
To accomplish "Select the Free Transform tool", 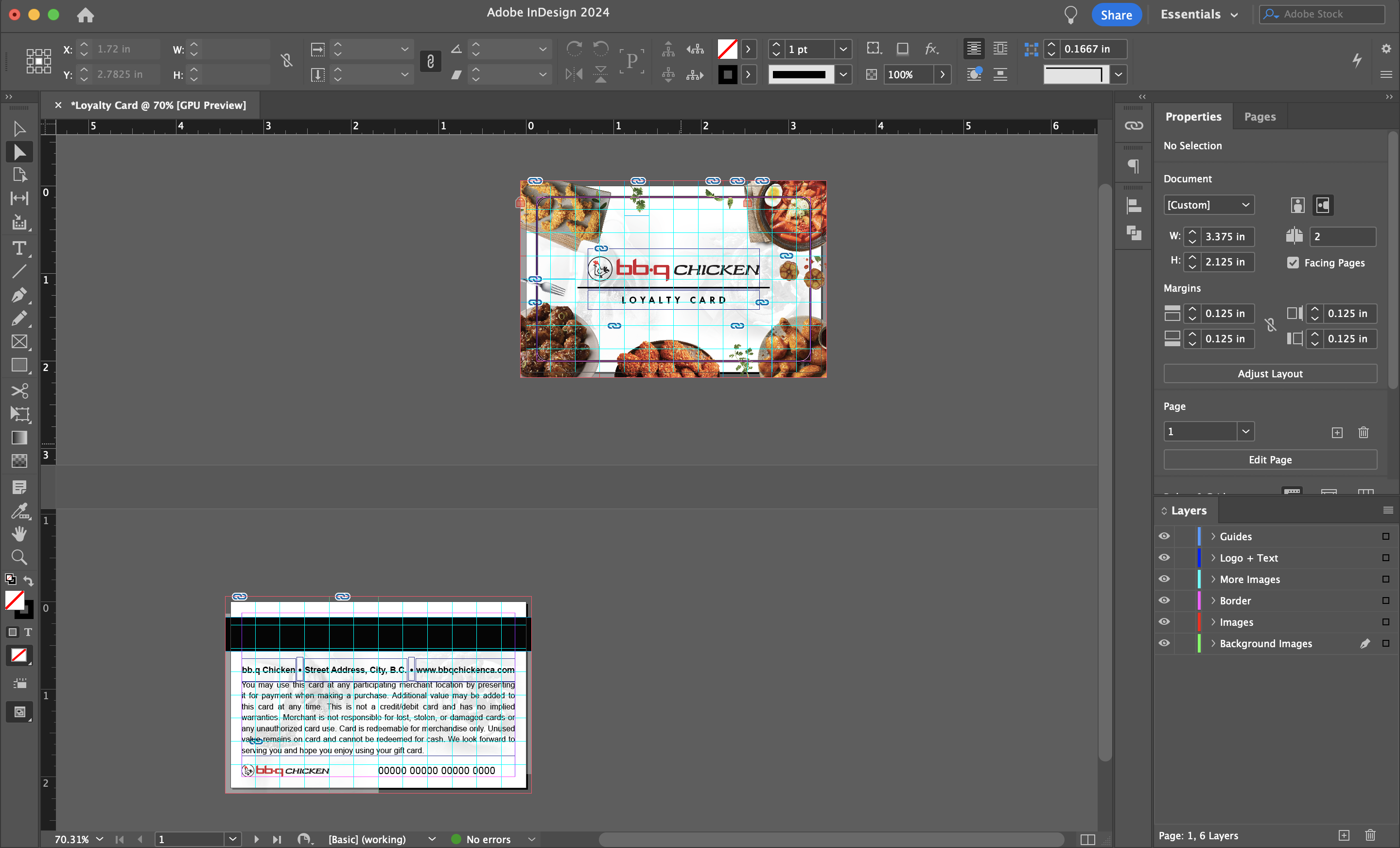I will click(x=19, y=414).
